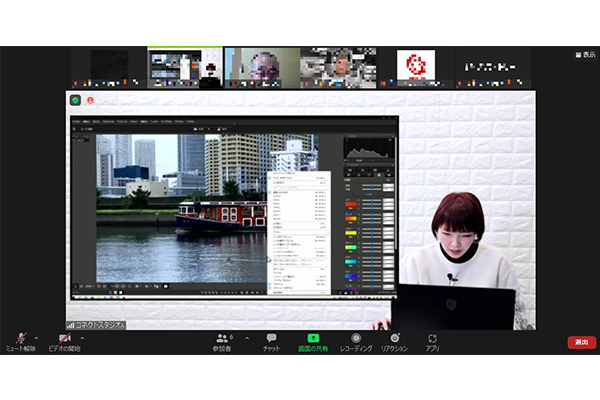This screenshot has height=400, width=600.
Task: Click the red leave meeting button
Action: click(582, 342)
